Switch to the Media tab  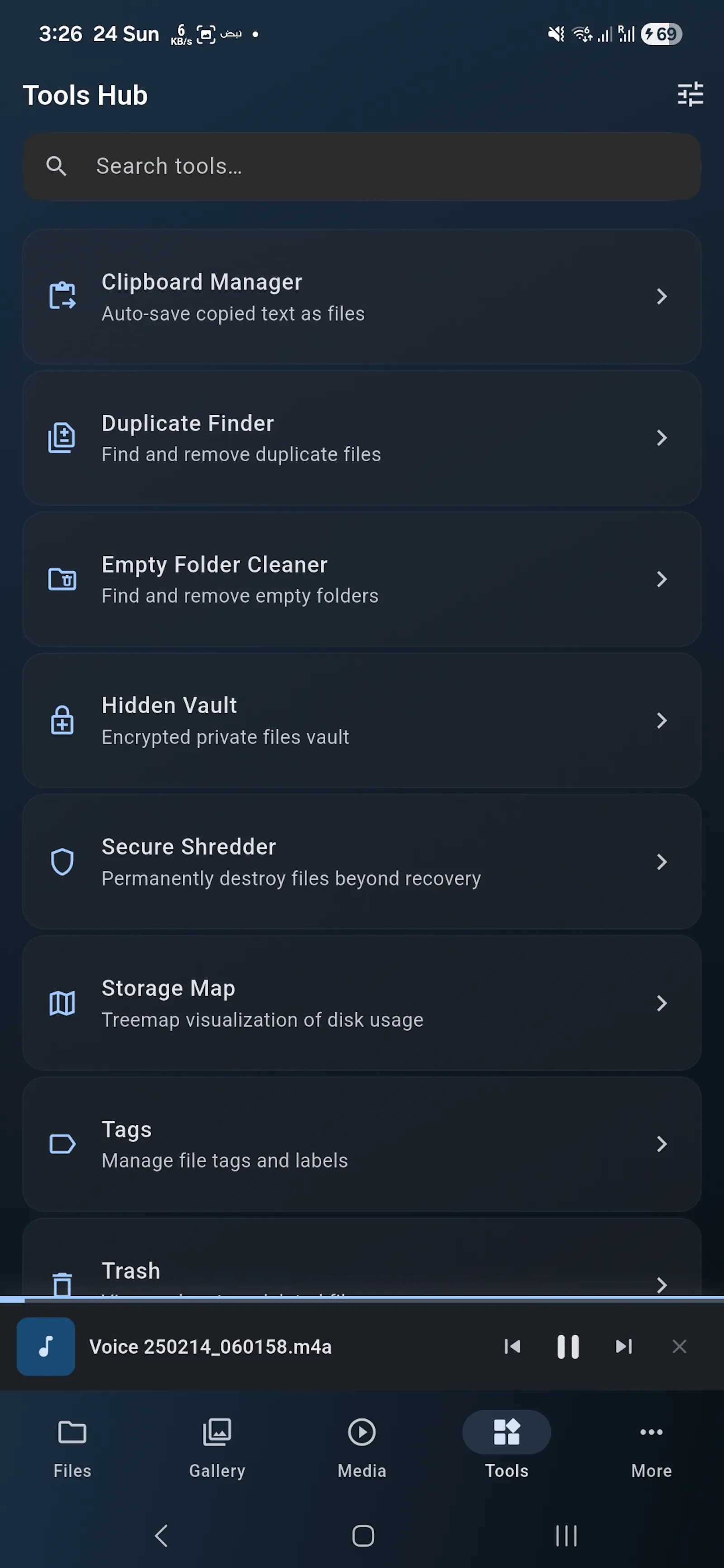pos(362,1448)
